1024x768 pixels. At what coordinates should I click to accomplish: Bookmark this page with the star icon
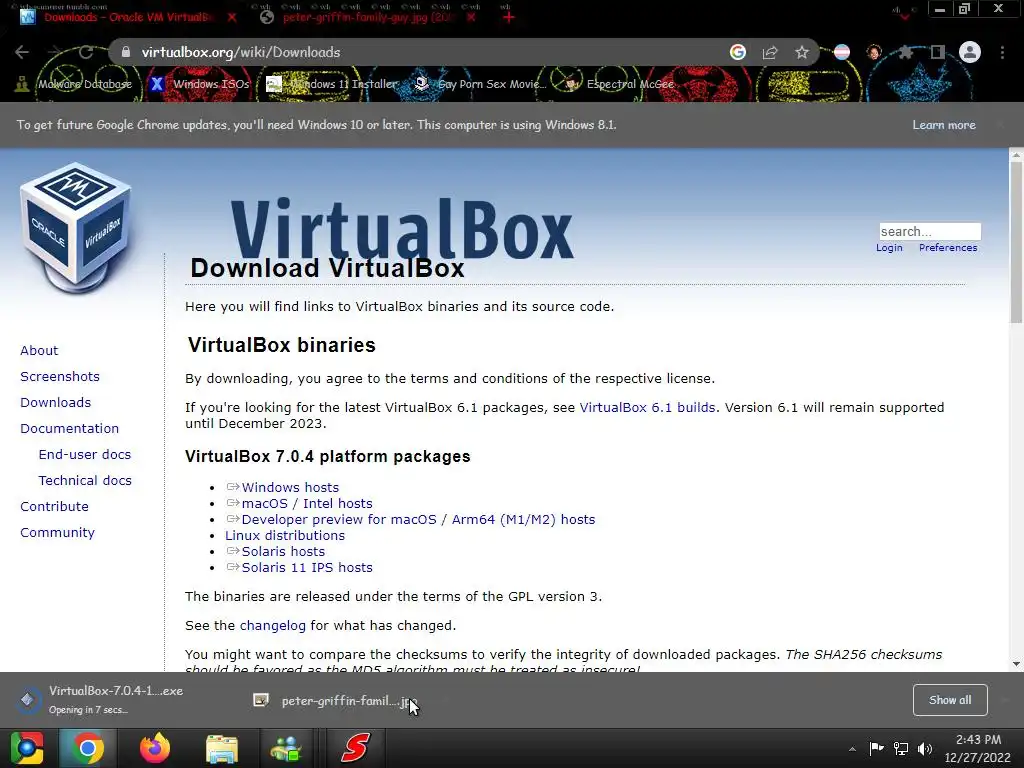point(802,52)
